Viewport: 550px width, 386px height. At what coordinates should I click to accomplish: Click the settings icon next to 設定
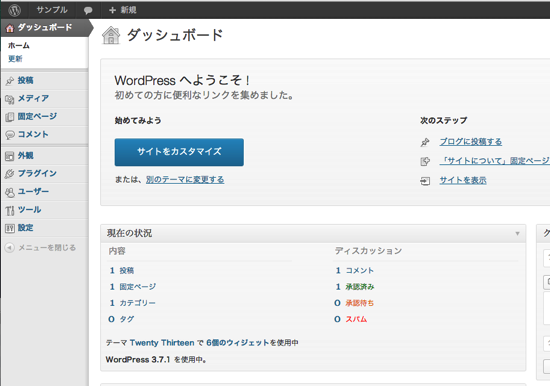point(10,228)
